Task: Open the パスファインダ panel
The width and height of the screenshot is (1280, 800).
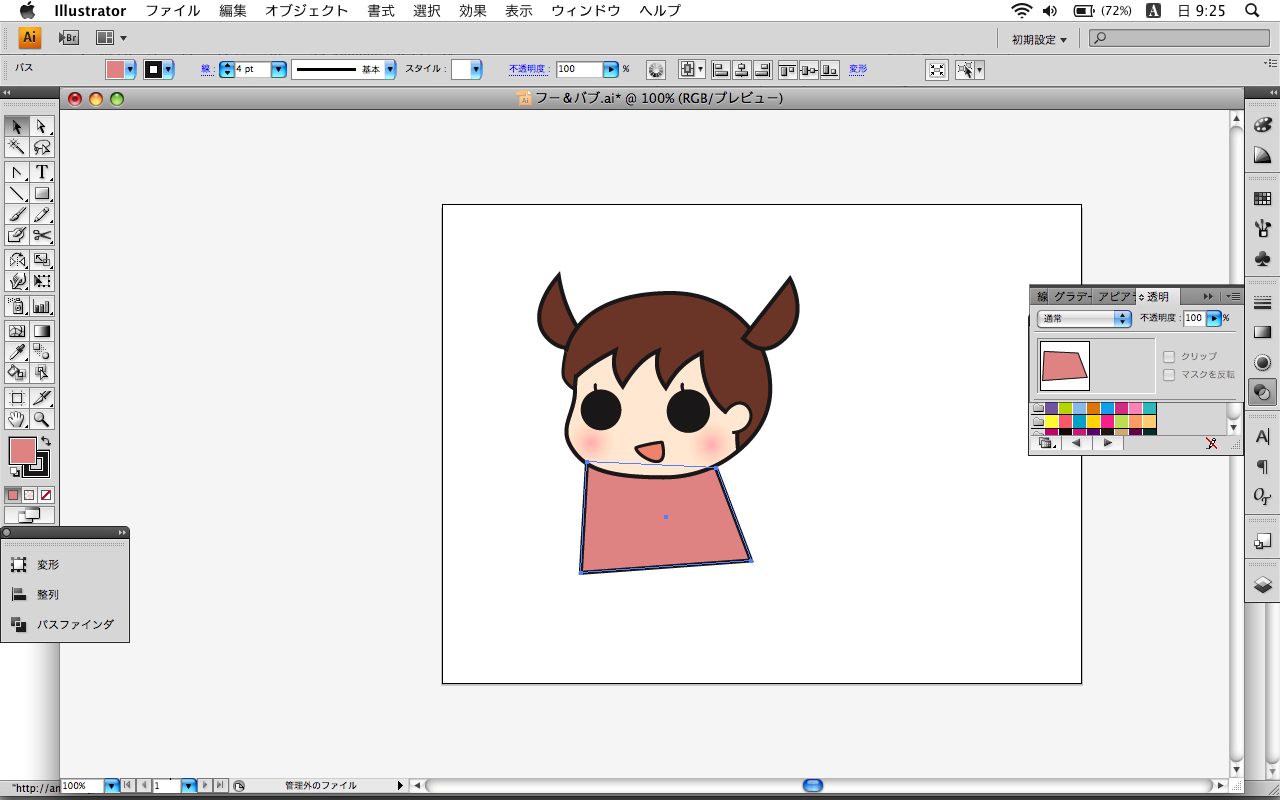Action: click(x=75, y=624)
